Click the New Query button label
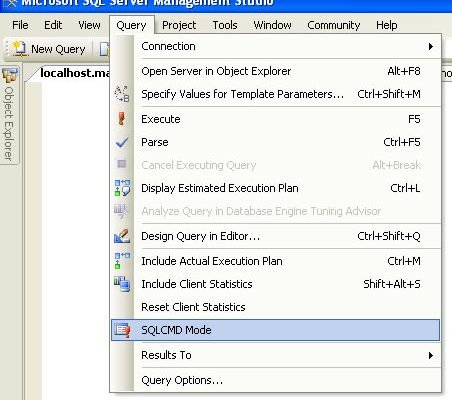Image resolution: width=452 pixels, height=400 pixels. pyautogui.click(x=58, y=49)
